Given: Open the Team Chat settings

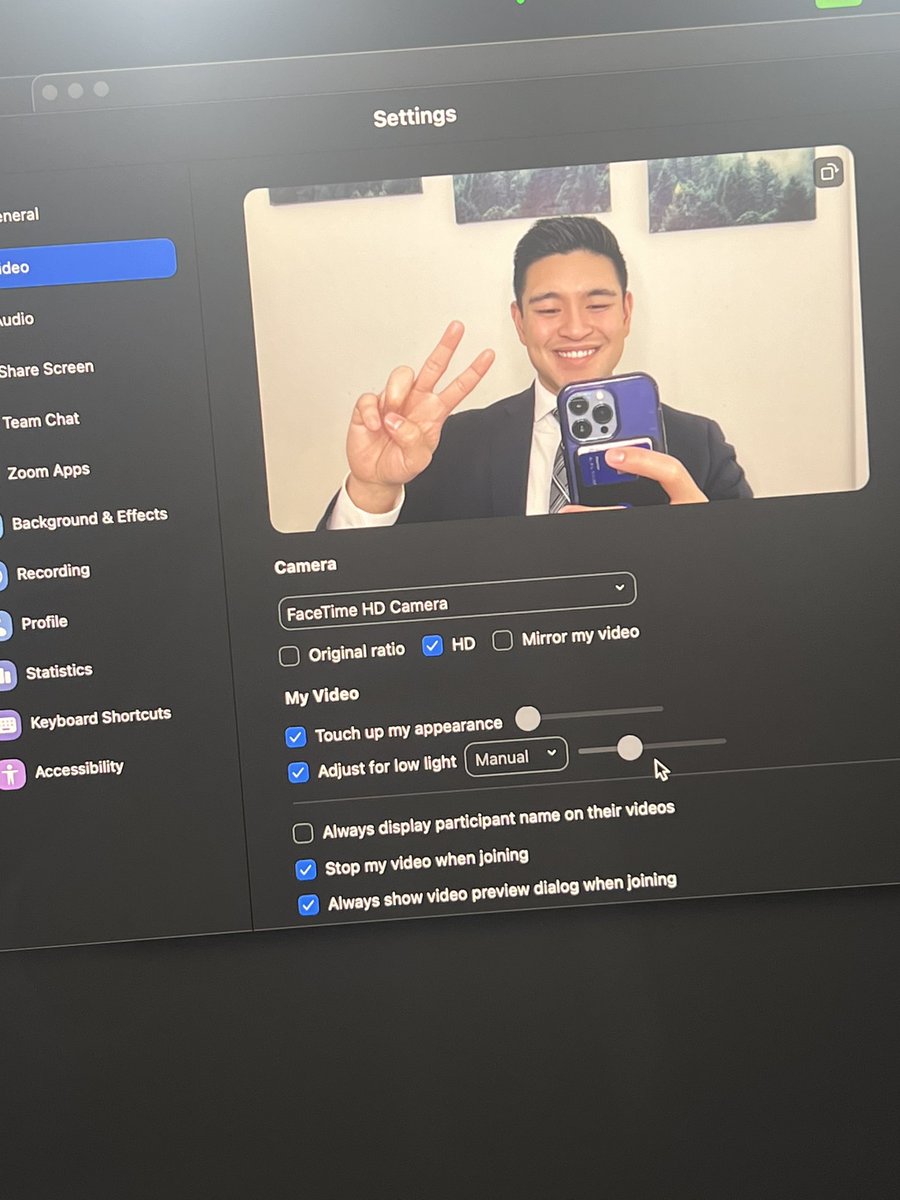Looking at the screenshot, I should (40, 421).
